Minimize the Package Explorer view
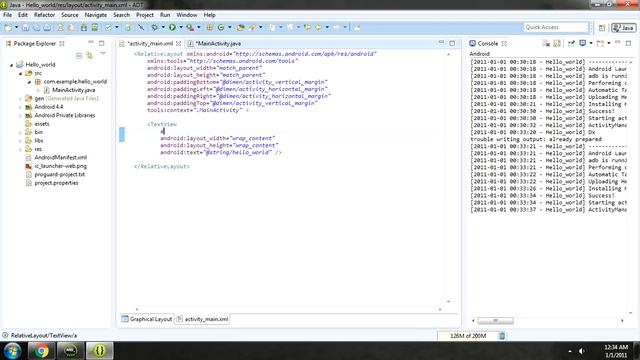 pyautogui.click(x=91, y=42)
